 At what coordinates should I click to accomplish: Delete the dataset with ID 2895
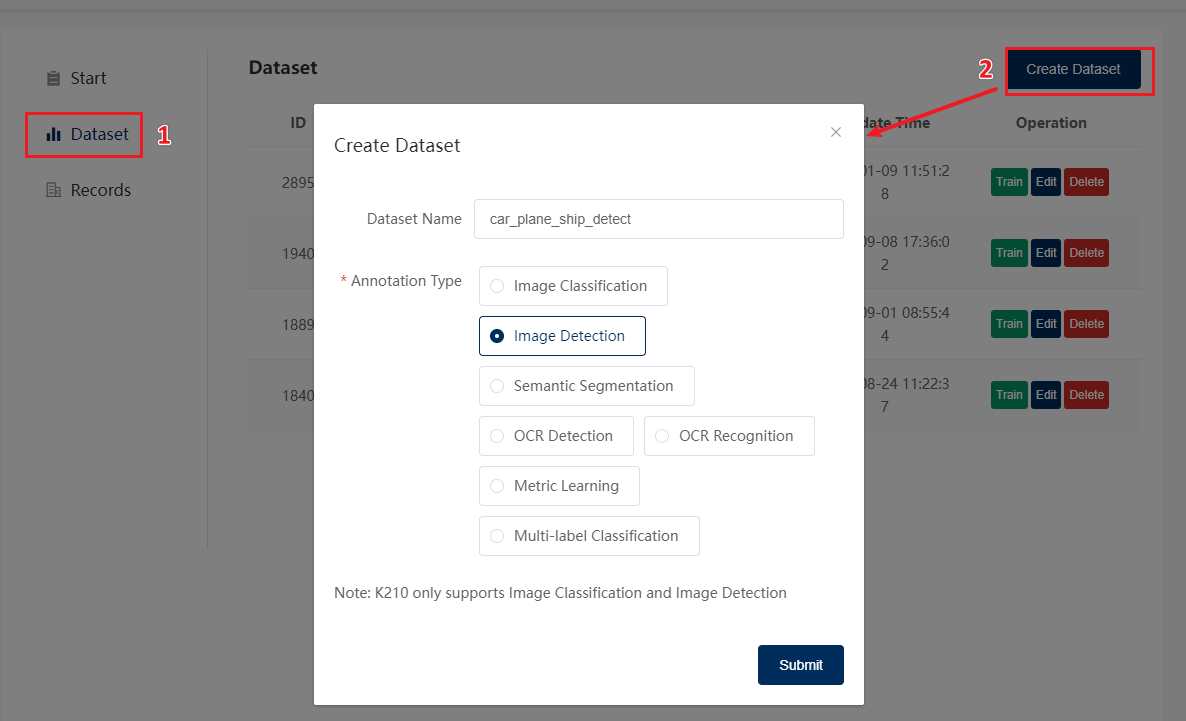click(x=1086, y=182)
